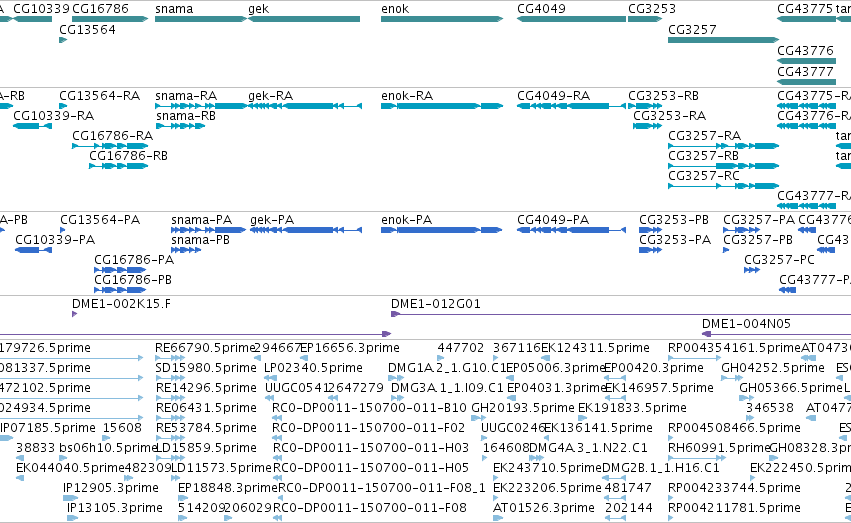Select the CG3257 gene bar
The height and width of the screenshot is (523, 851).
(723, 40)
